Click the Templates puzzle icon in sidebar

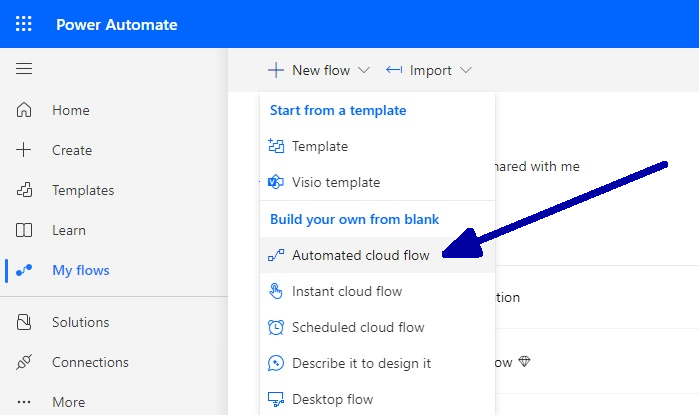click(24, 190)
